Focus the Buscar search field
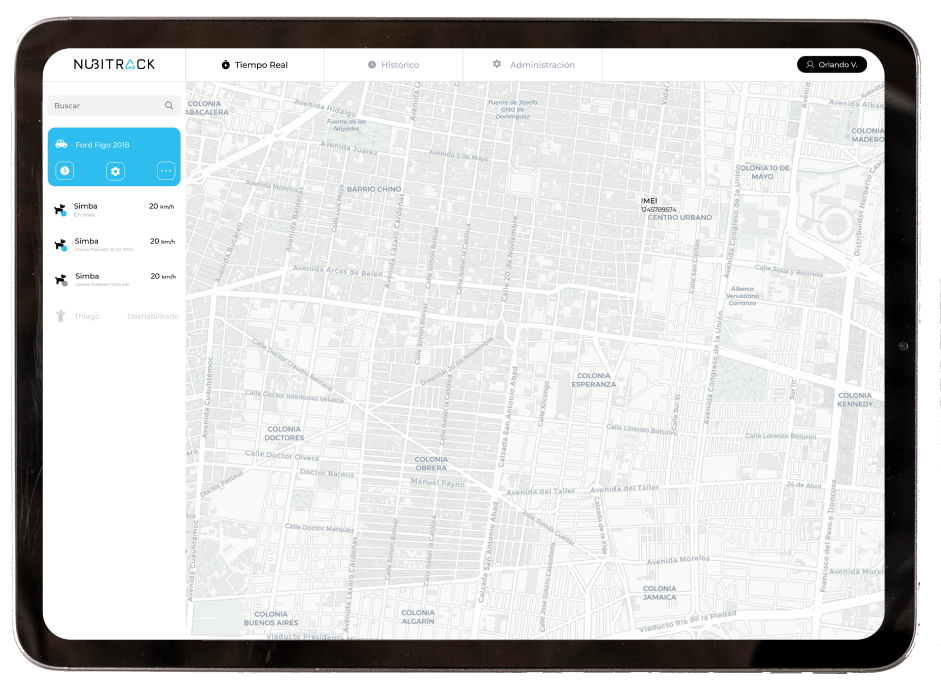 click(105, 106)
